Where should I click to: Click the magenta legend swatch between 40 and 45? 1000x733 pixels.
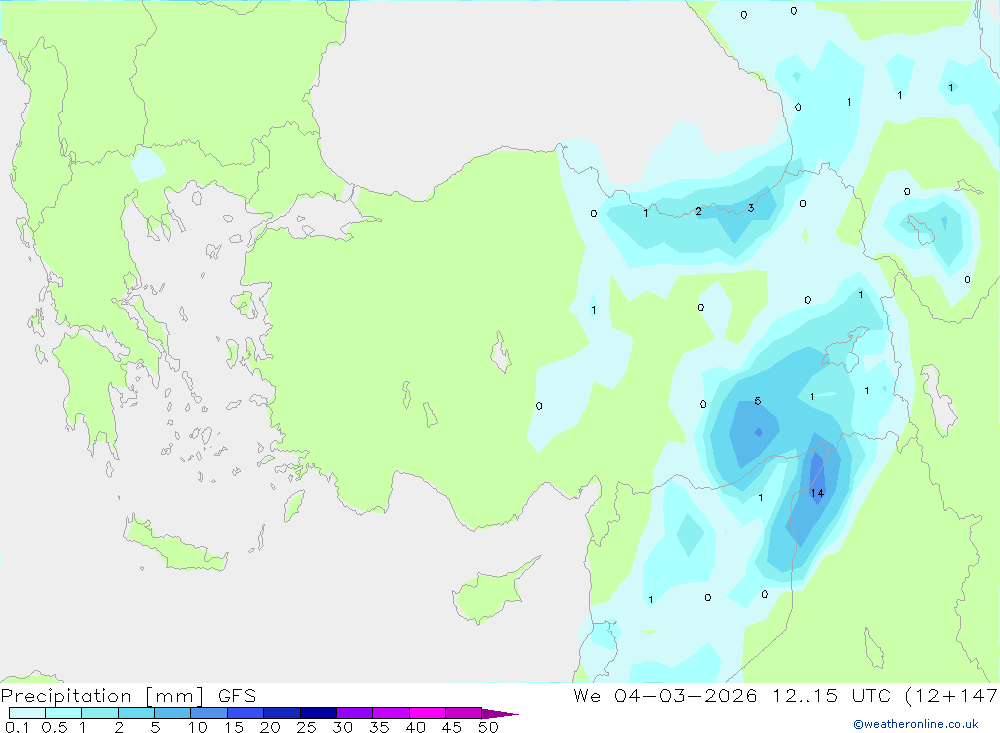point(427,713)
